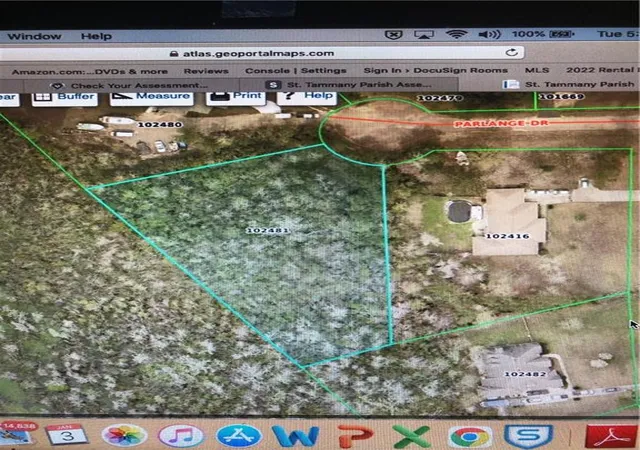Click the Print button on map toolbar
This screenshot has height=450, width=640.
[236, 96]
